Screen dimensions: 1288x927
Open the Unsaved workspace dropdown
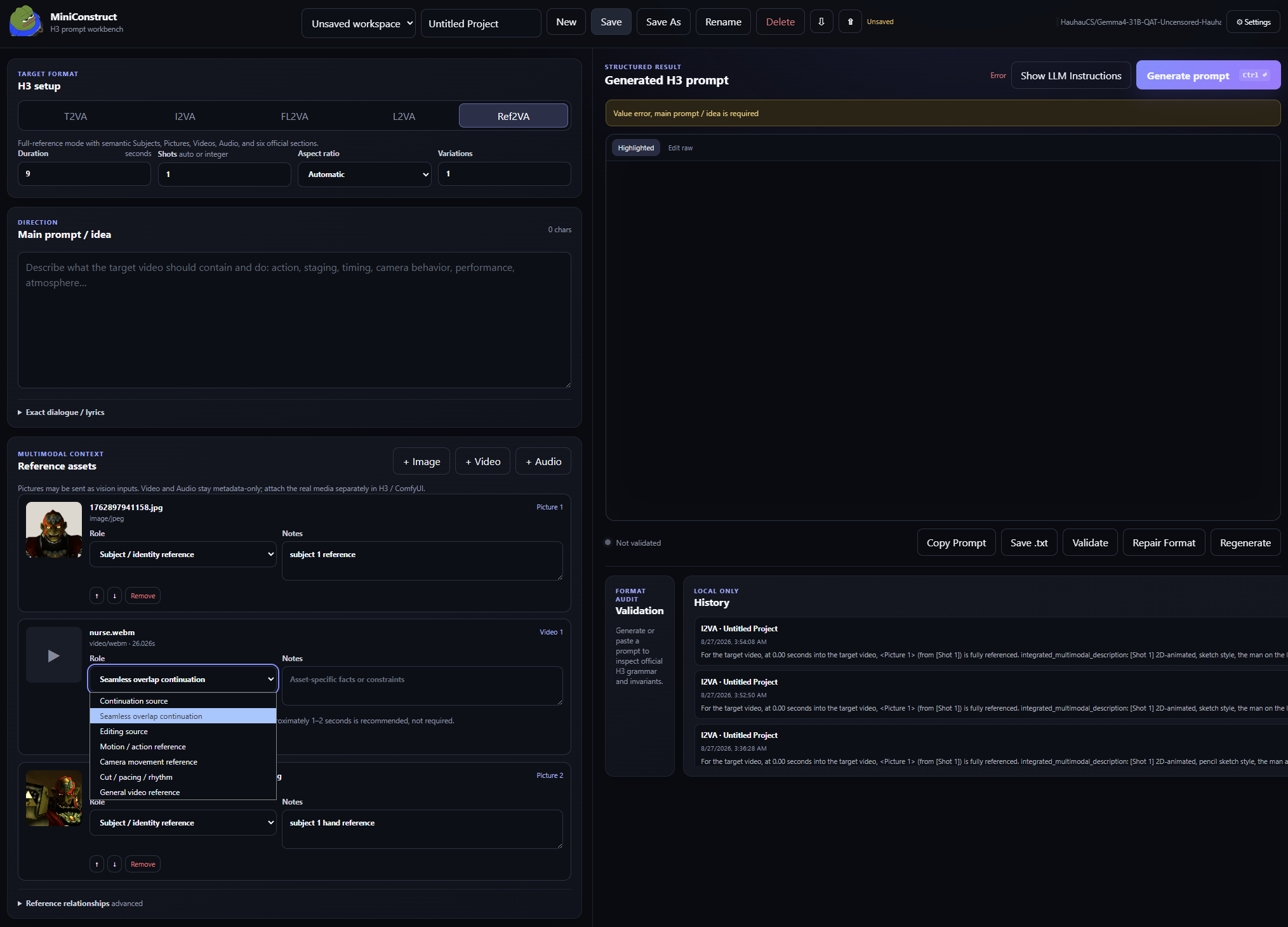tap(359, 23)
